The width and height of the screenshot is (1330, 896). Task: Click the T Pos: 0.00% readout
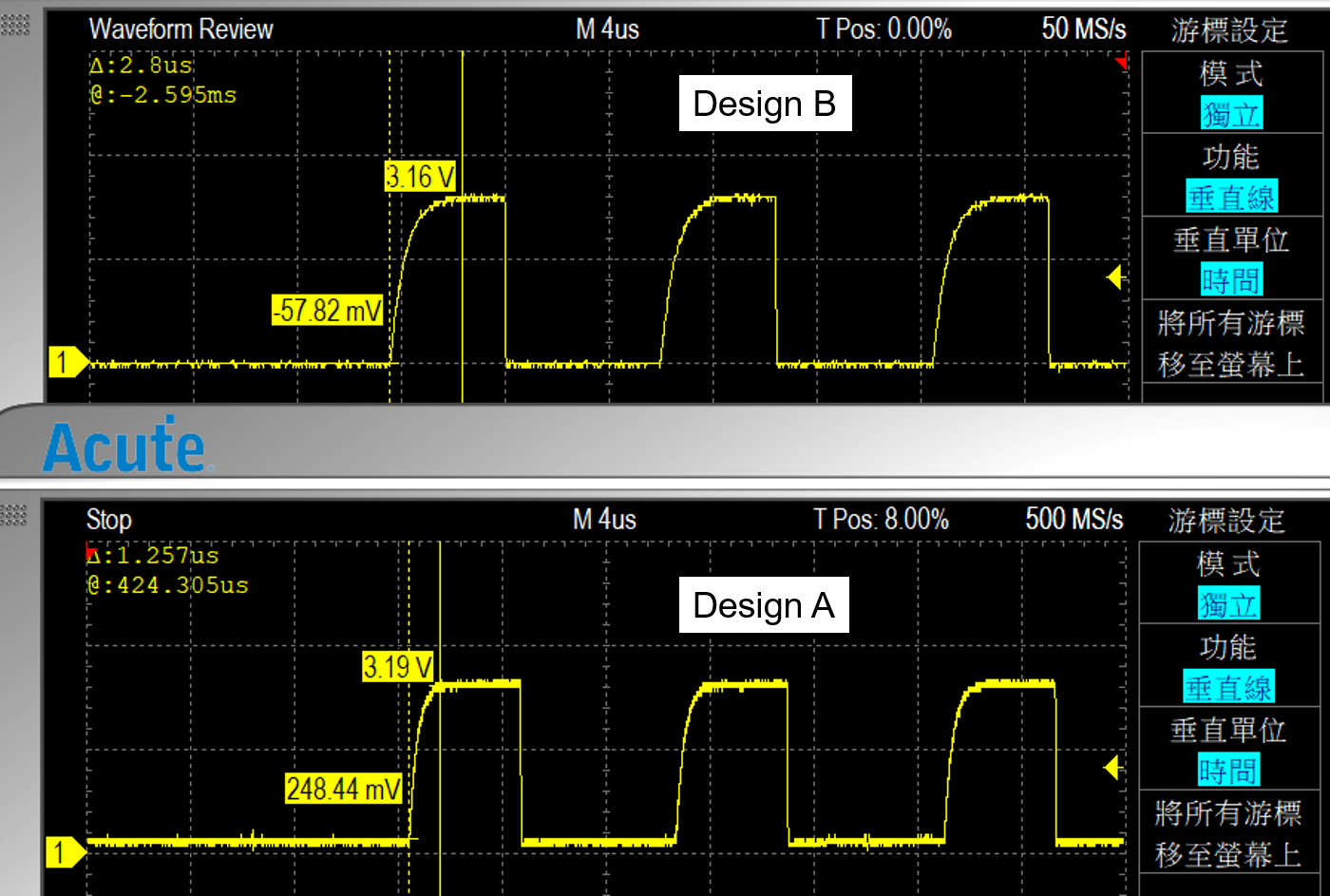click(x=884, y=29)
